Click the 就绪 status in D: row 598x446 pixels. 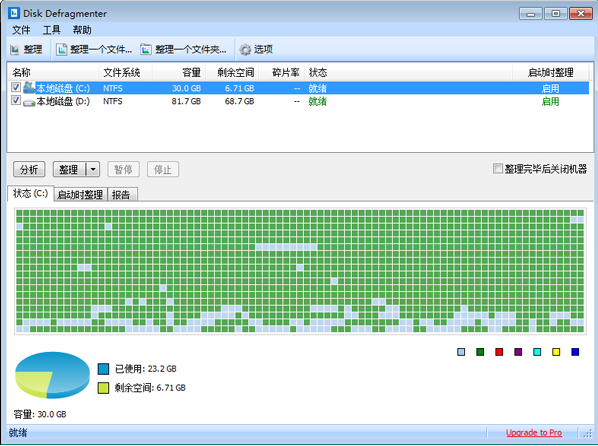click(317, 101)
